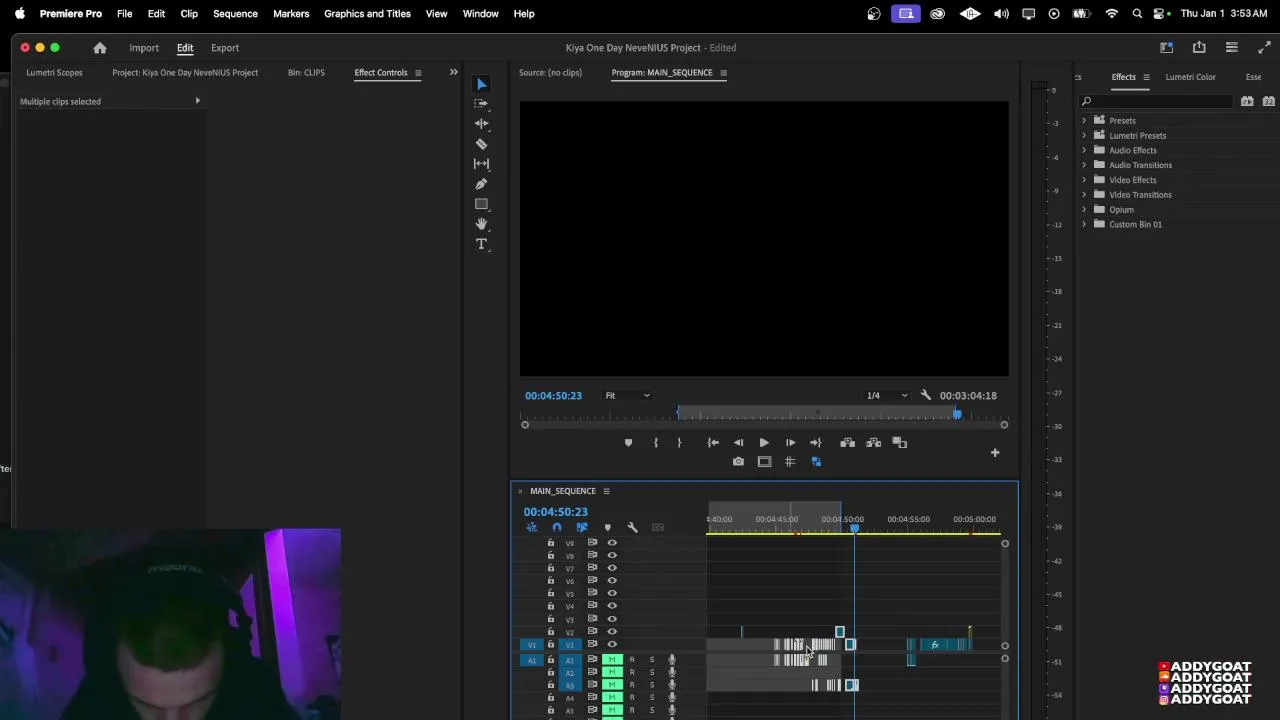1280x720 pixels.
Task: Expand Opium effects folder
Action: click(1084, 210)
